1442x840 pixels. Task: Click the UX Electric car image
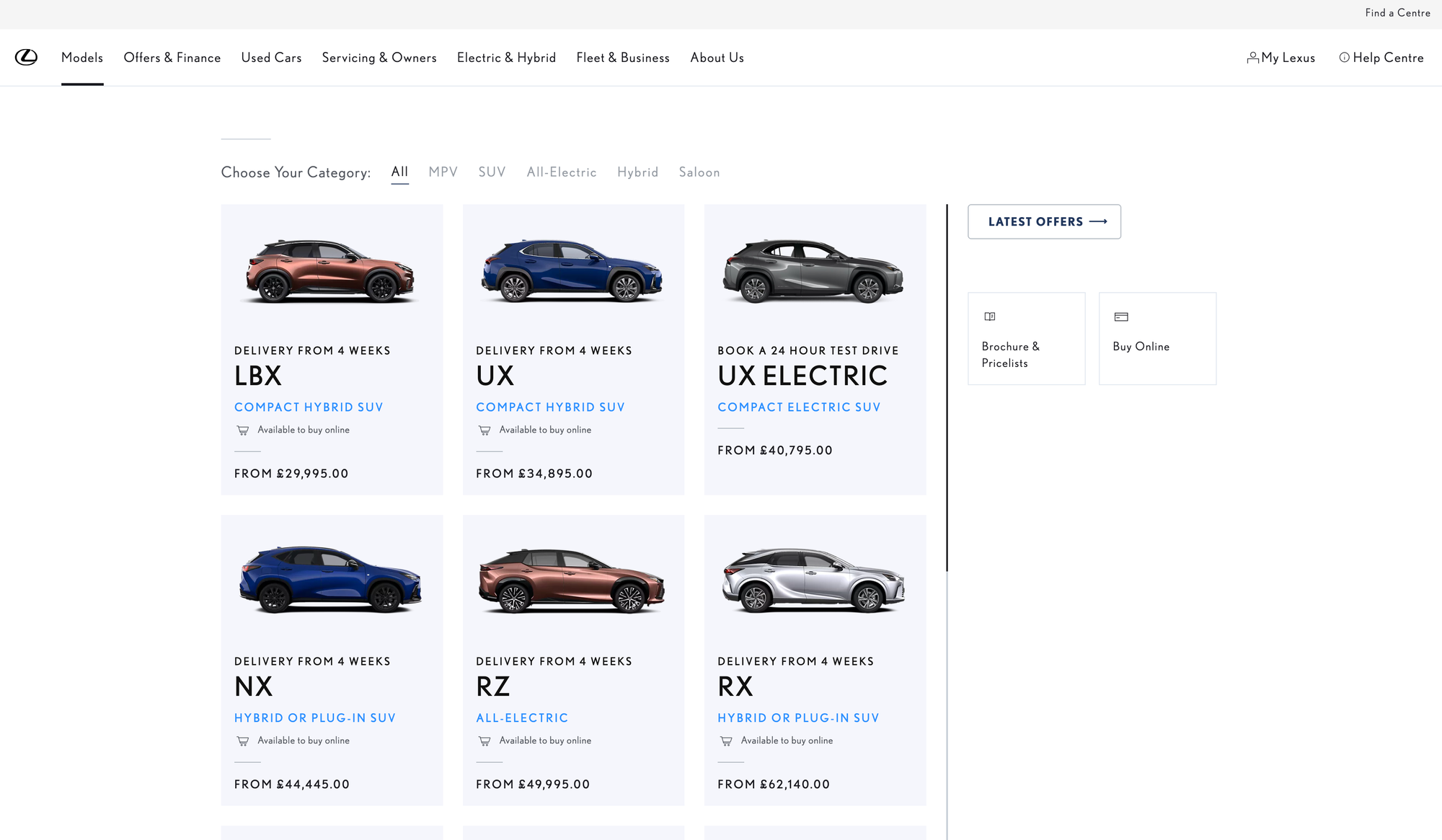pyautogui.click(x=814, y=271)
